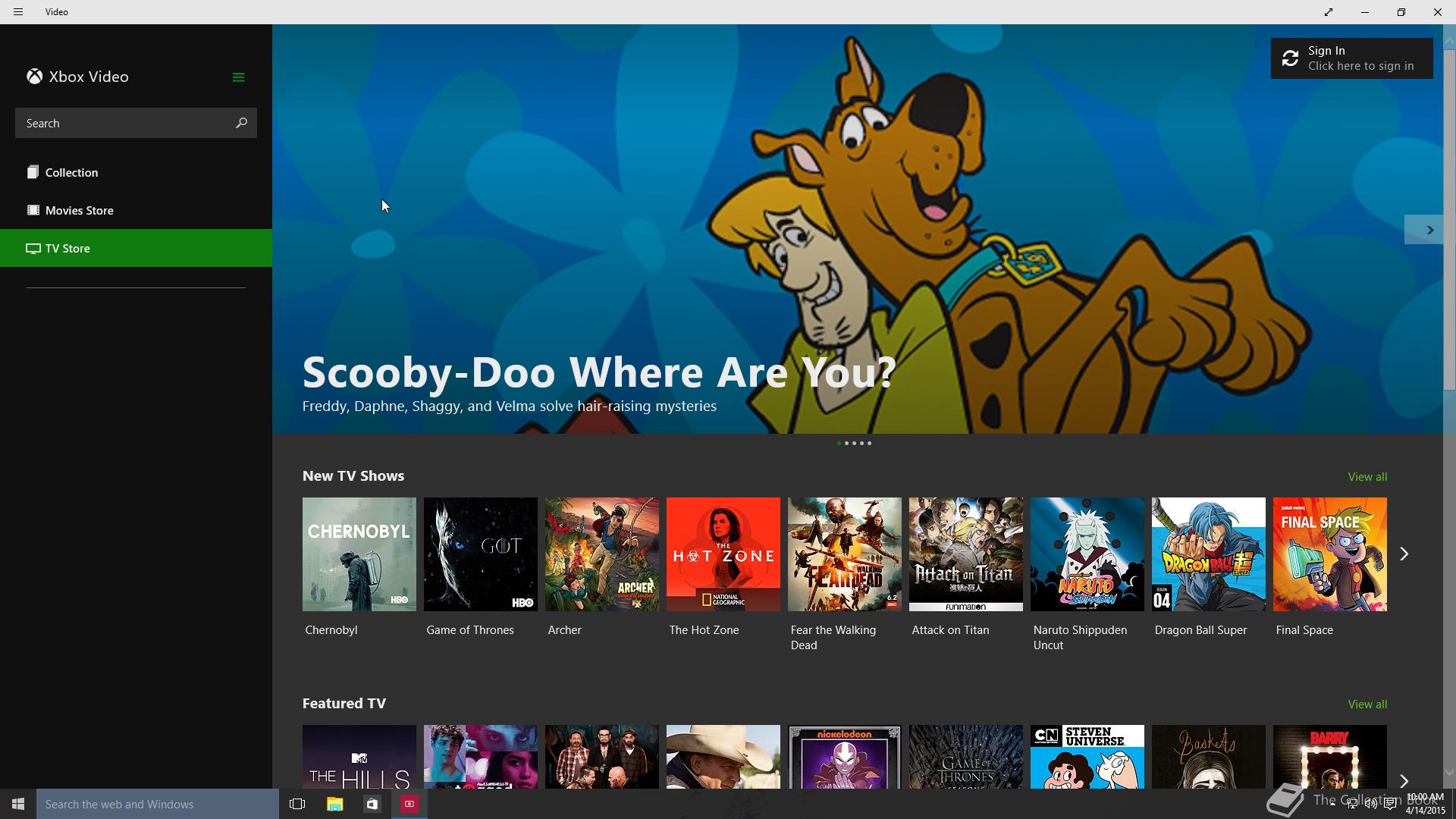Screen dimensions: 1456x819
Task: Open the Movies Store section
Action: (136, 210)
